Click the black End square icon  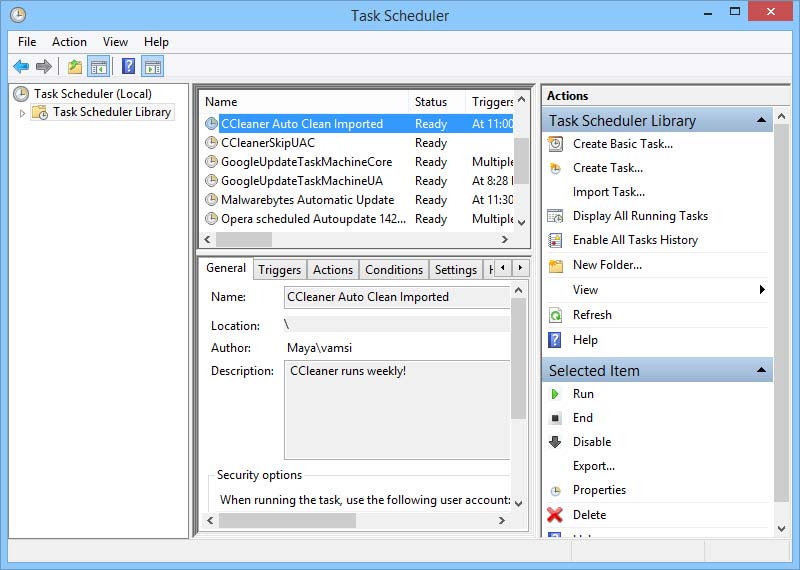coord(556,418)
